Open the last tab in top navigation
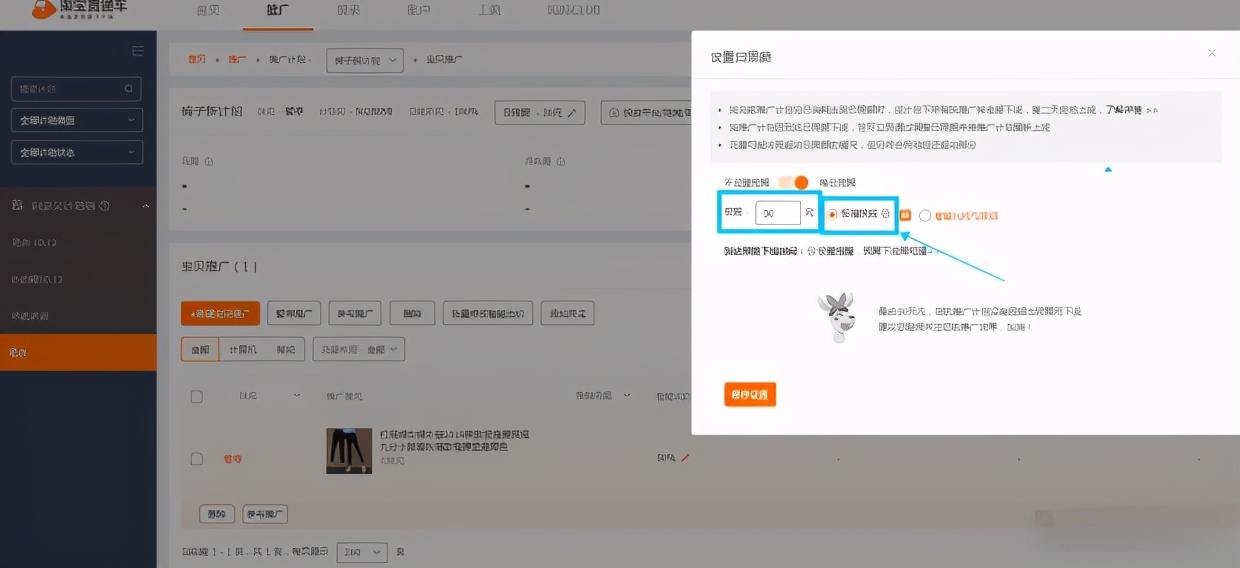Image resolution: width=1240 pixels, height=568 pixels. pos(574,10)
